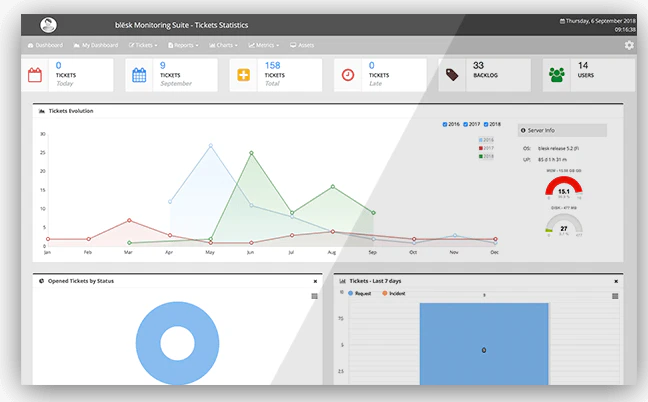The image size is (648, 402).
Task: Open the 14 Users card
Action: (x=589, y=75)
